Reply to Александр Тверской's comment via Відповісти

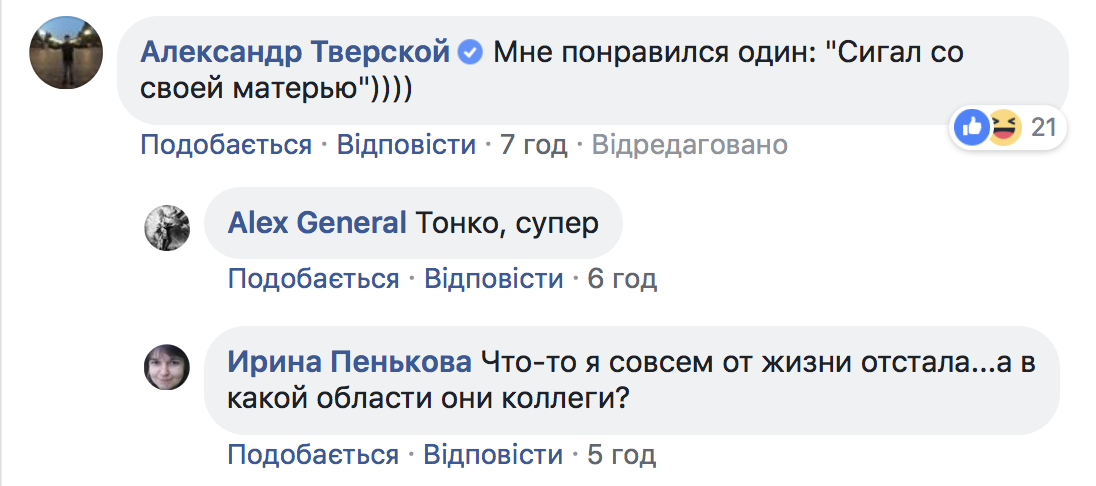pyautogui.click(x=406, y=146)
